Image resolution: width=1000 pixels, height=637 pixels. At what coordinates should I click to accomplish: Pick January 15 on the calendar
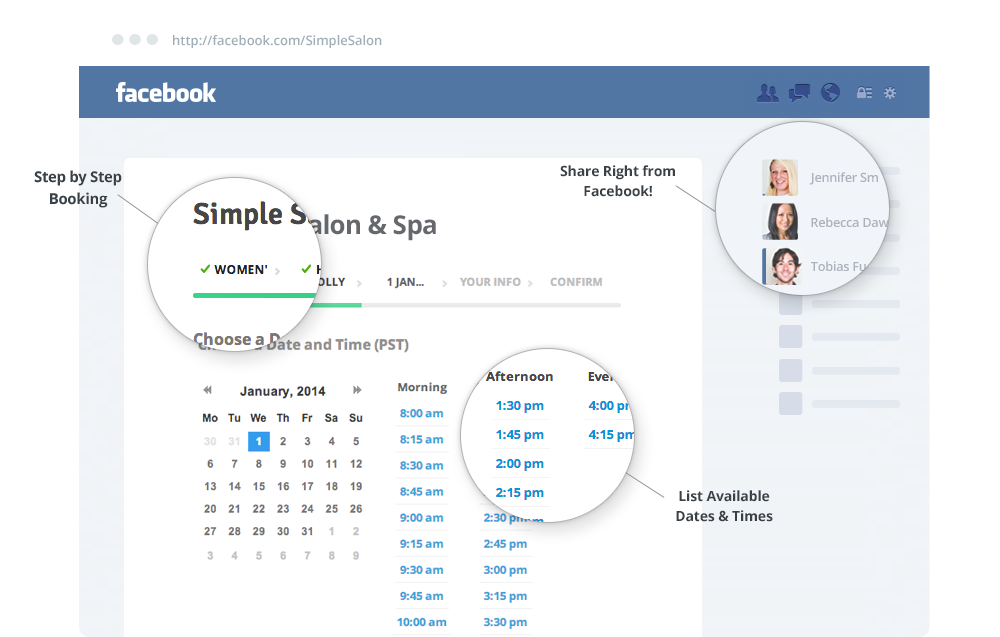(258, 486)
